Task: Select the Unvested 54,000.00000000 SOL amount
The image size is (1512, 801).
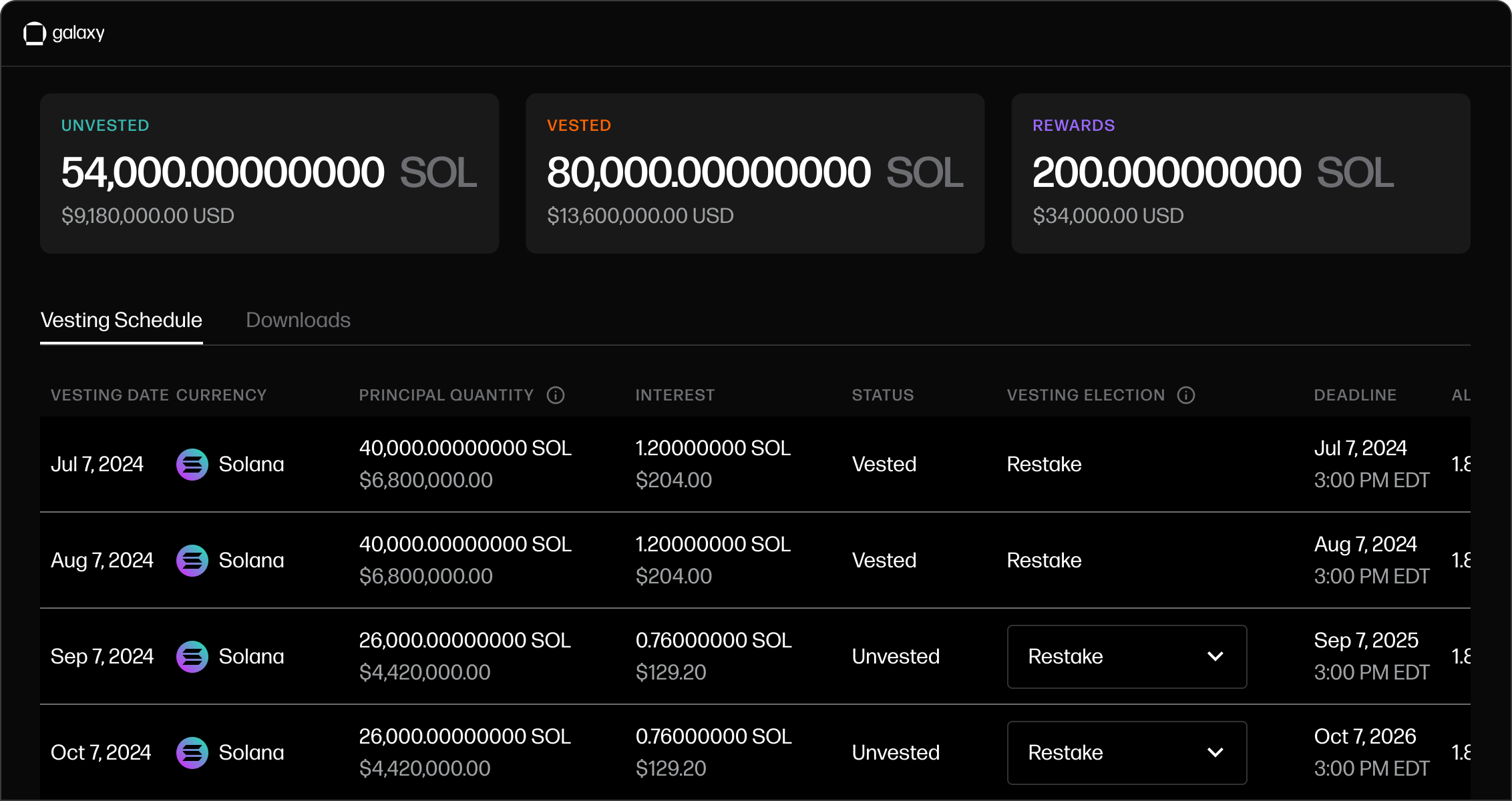Action: [269, 172]
